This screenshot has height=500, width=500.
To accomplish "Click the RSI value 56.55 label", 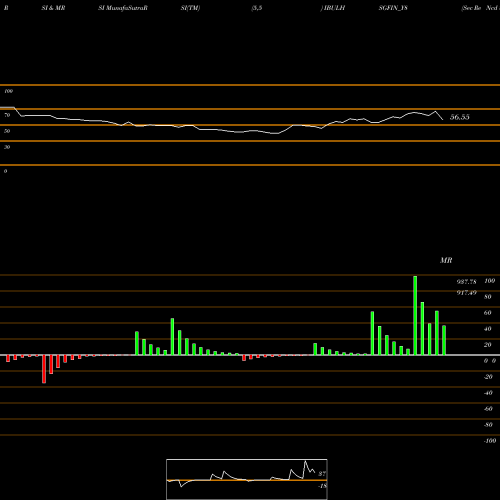I will tap(460, 117).
